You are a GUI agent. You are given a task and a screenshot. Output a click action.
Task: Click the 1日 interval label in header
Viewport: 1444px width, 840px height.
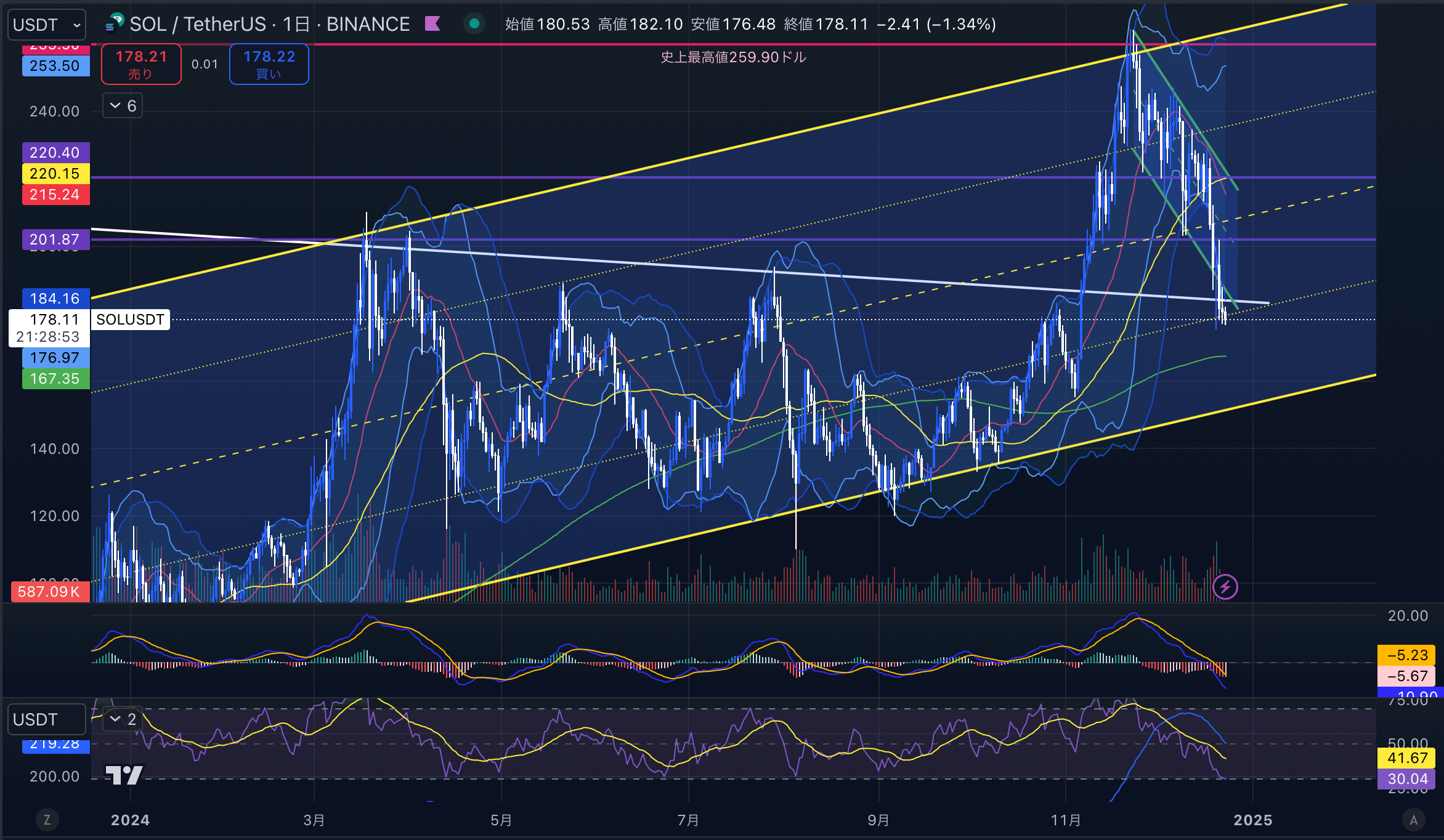296,24
